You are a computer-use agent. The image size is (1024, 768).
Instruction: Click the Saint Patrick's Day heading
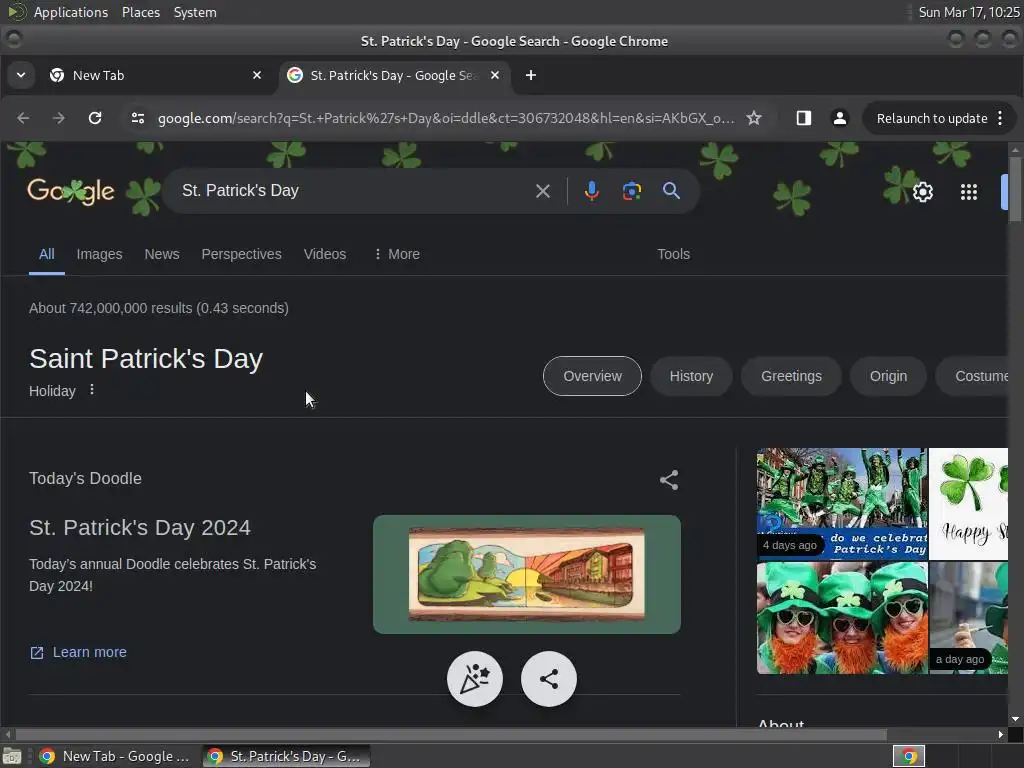(146, 359)
